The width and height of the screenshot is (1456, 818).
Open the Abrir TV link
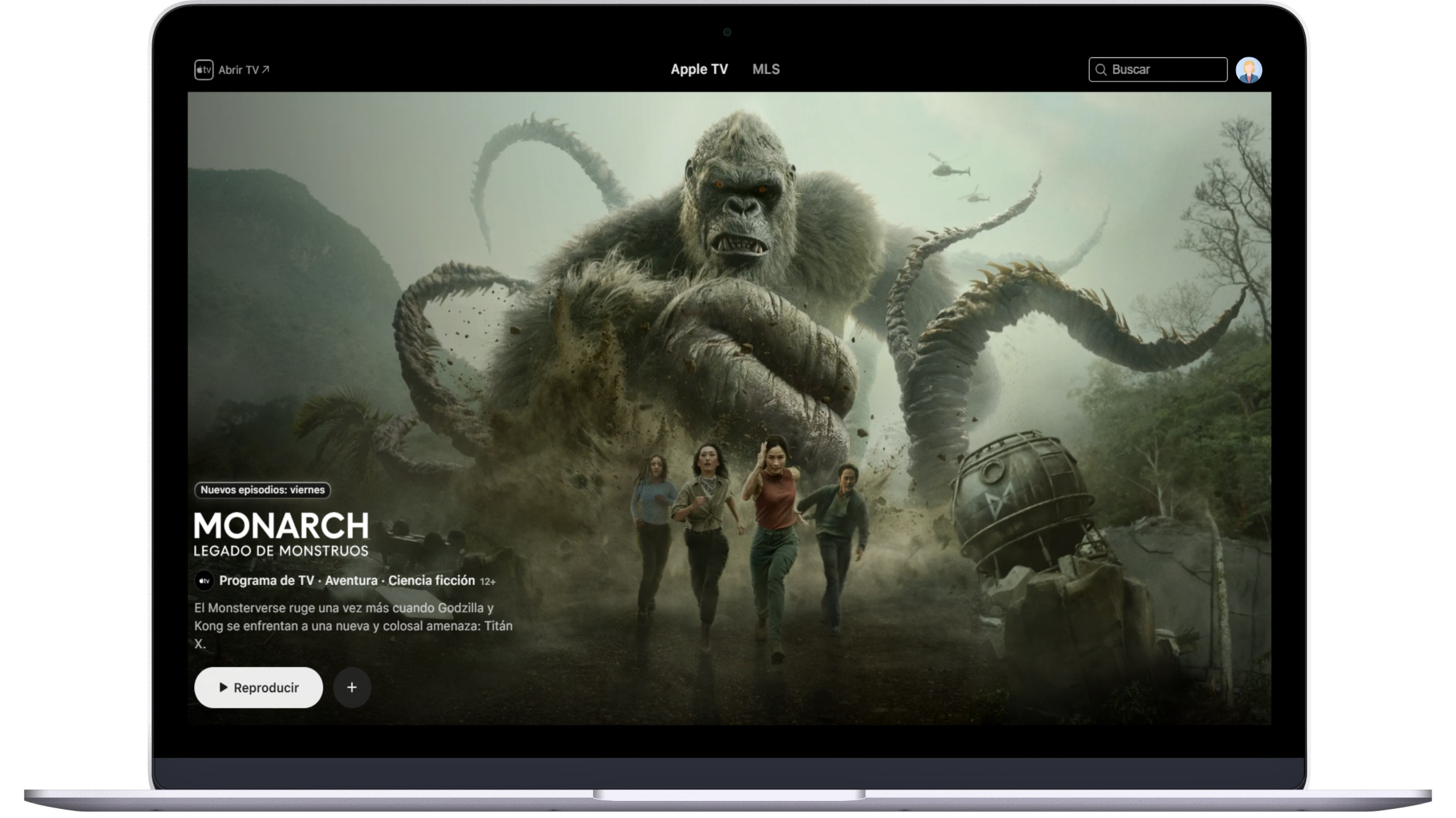click(244, 70)
